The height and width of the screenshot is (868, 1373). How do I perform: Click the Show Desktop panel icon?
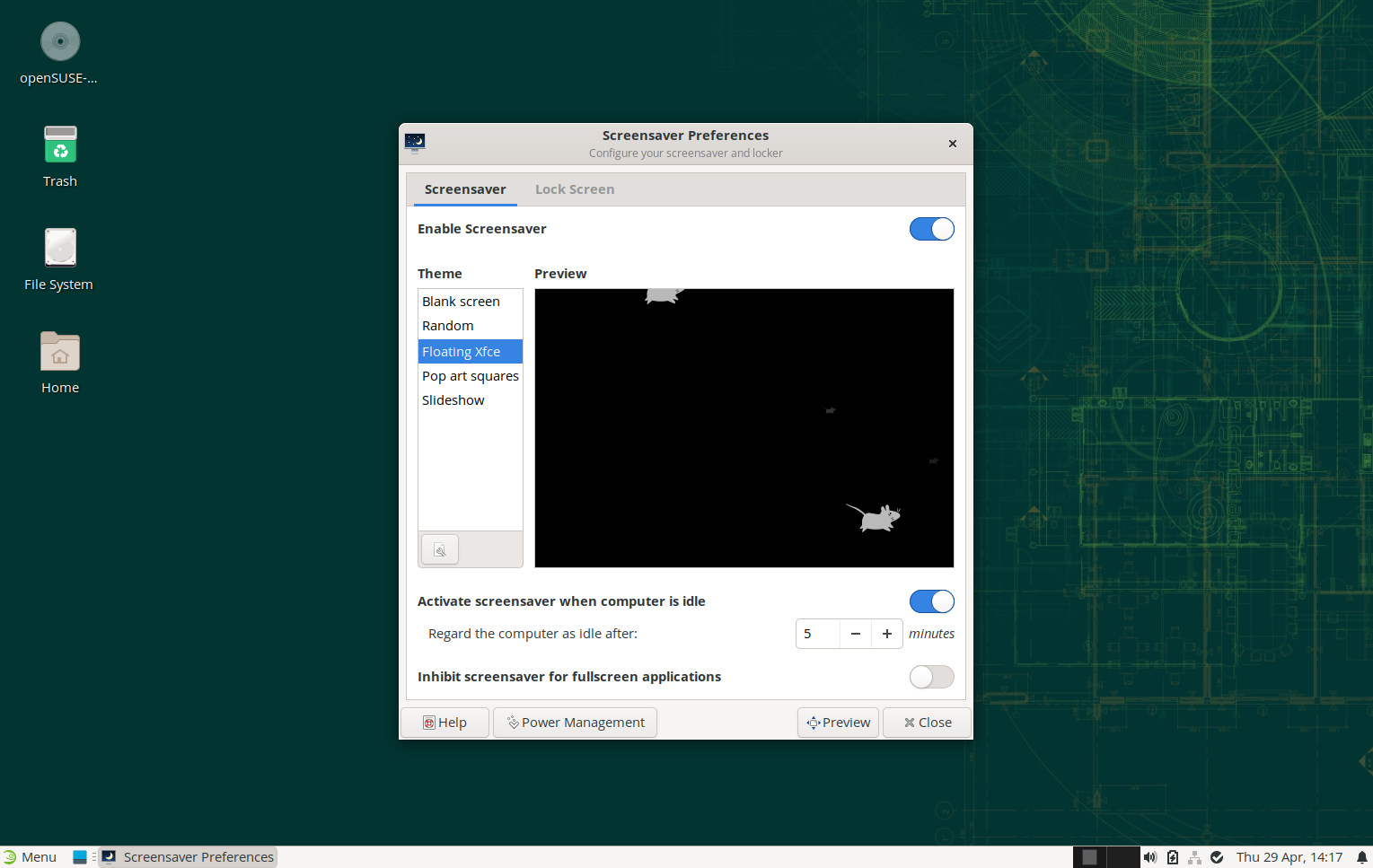point(80,857)
